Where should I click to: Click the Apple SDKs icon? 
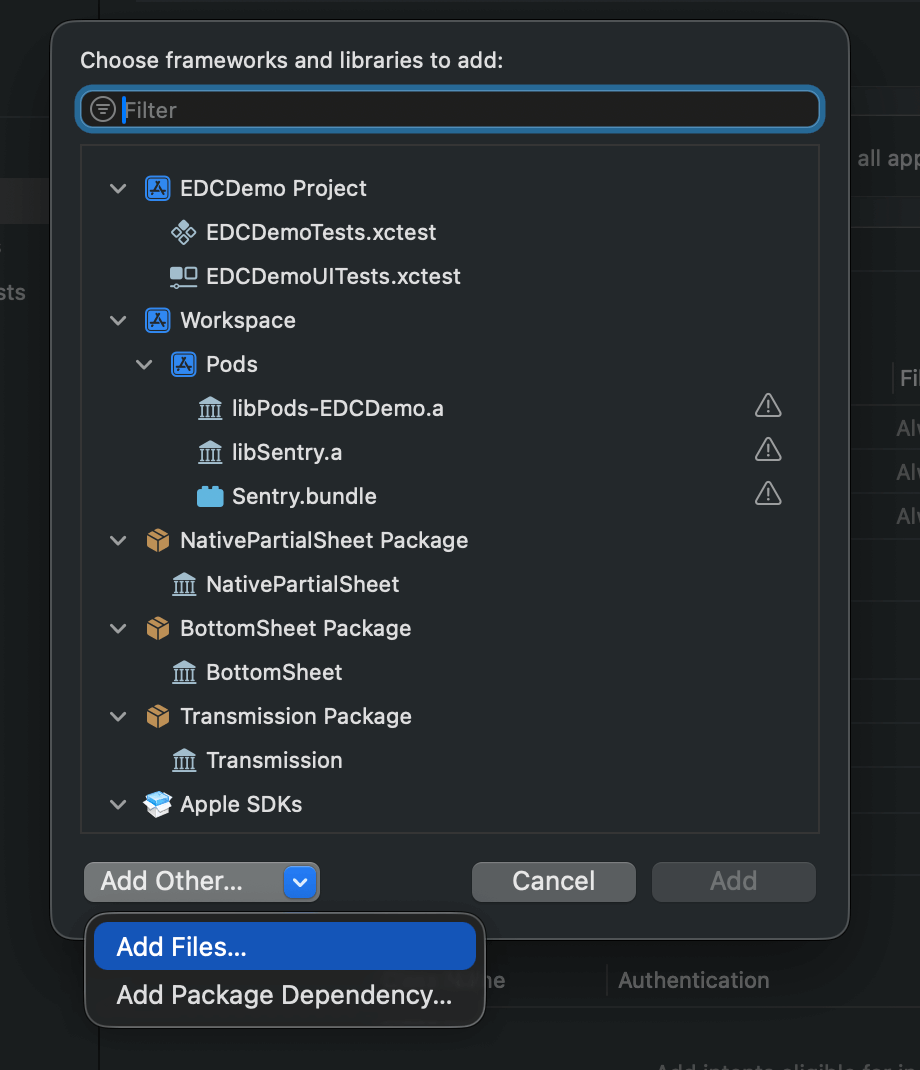[157, 804]
